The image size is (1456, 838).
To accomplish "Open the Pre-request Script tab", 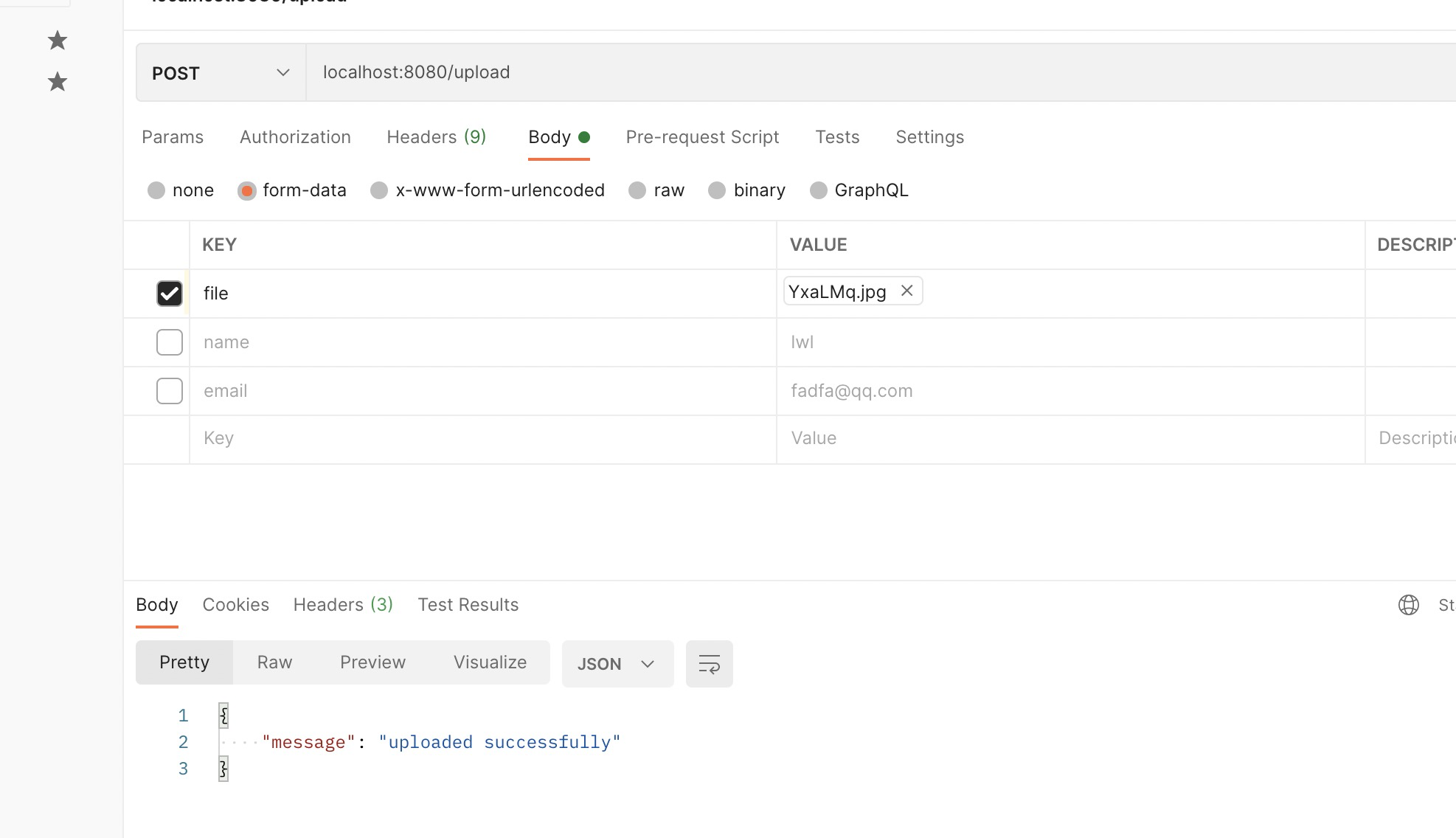I will coord(702,137).
